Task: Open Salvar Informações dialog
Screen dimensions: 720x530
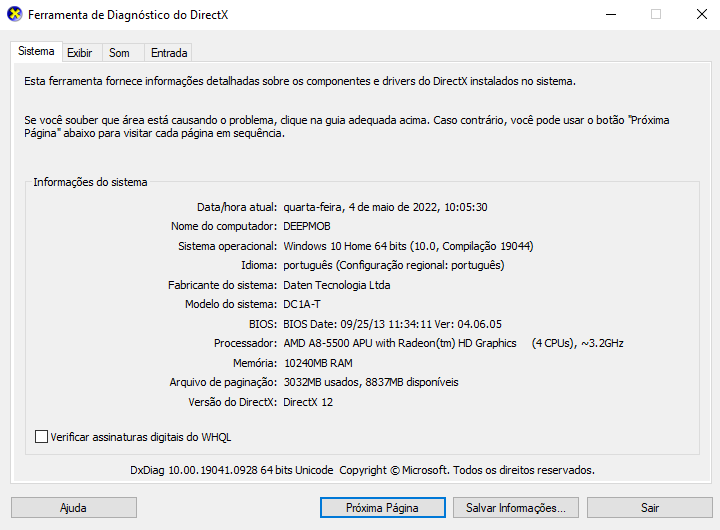Action: 516,507
